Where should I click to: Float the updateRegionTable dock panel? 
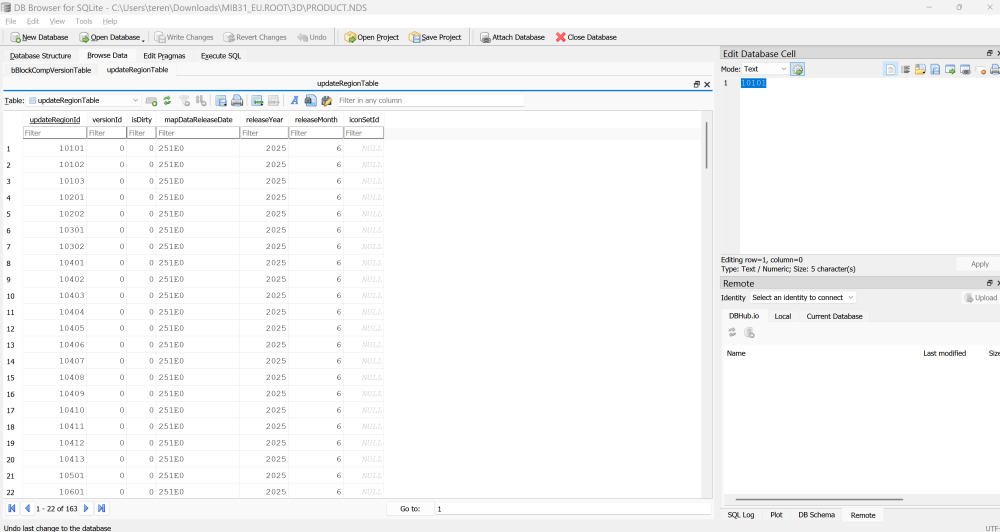[x=696, y=84]
